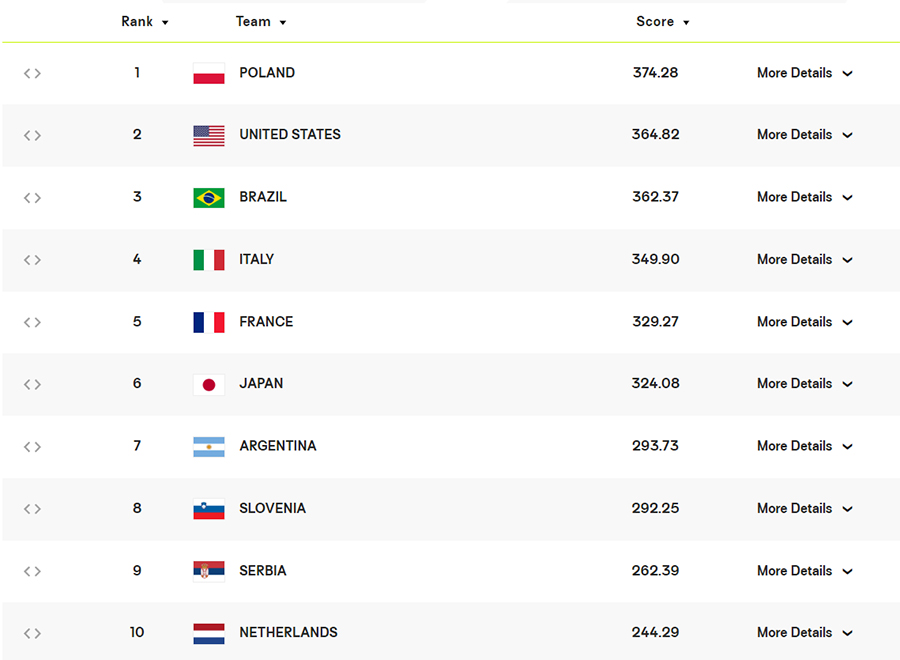
Task: Click the rank-change arrows icon beside Italy
Action: [x=32, y=260]
